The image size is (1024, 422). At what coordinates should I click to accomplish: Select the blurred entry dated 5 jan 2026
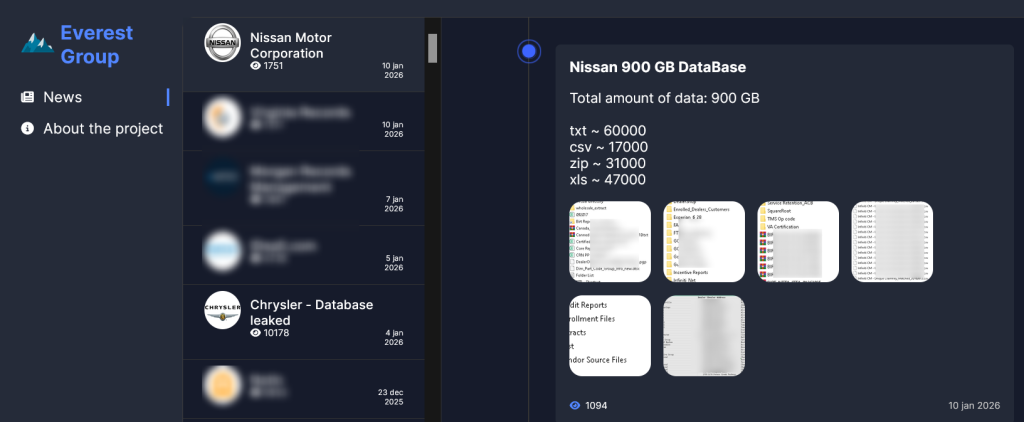tap(304, 255)
